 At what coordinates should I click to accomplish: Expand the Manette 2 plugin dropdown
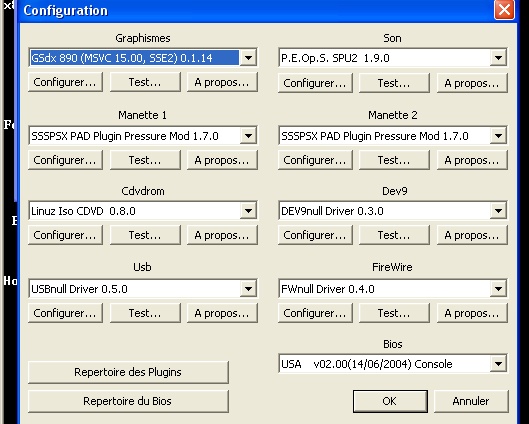pyautogui.click(x=498, y=136)
